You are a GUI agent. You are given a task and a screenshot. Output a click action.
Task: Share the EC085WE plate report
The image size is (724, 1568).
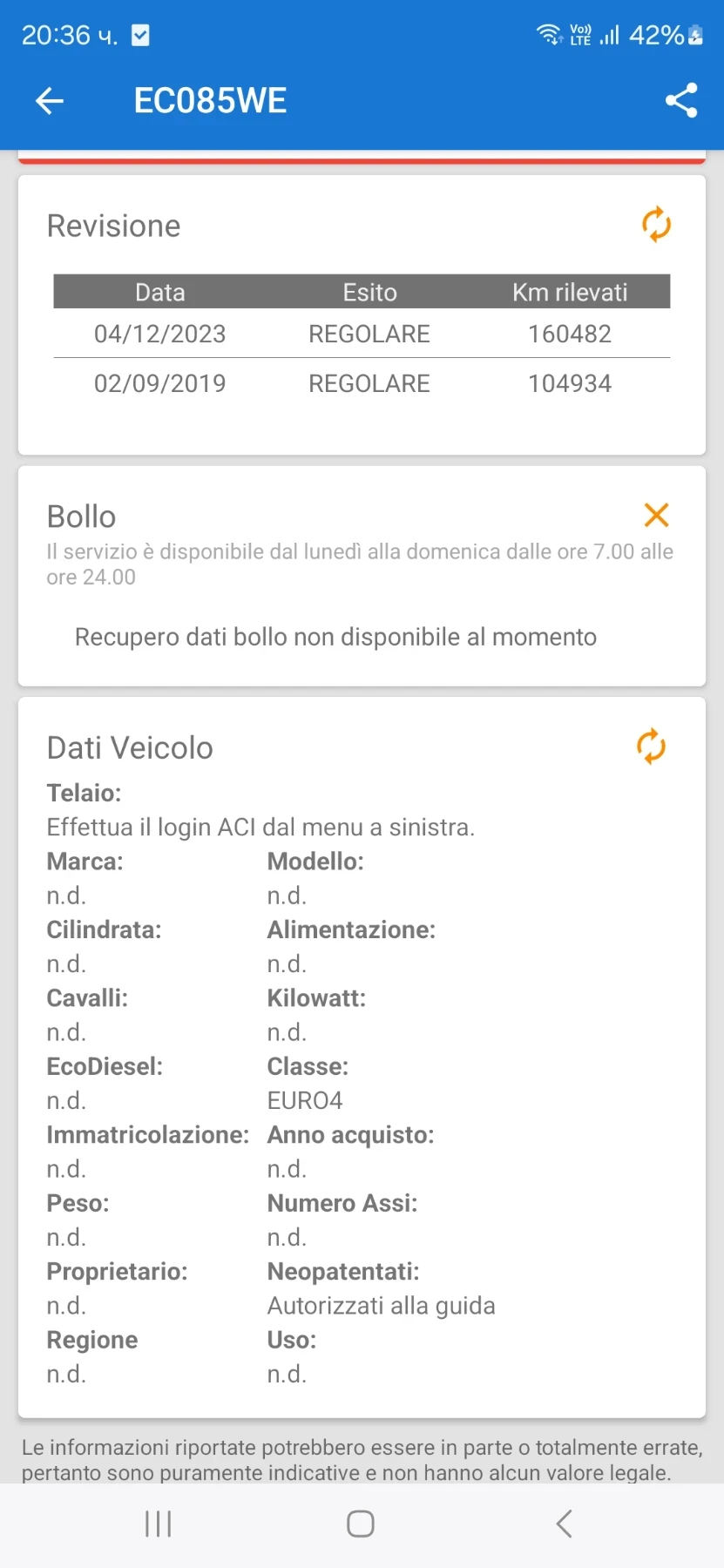pyautogui.click(x=681, y=101)
